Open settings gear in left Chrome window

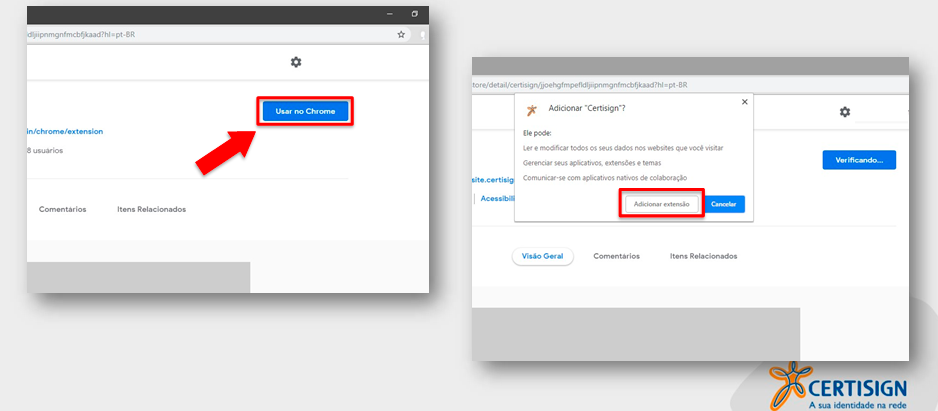pyautogui.click(x=296, y=62)
